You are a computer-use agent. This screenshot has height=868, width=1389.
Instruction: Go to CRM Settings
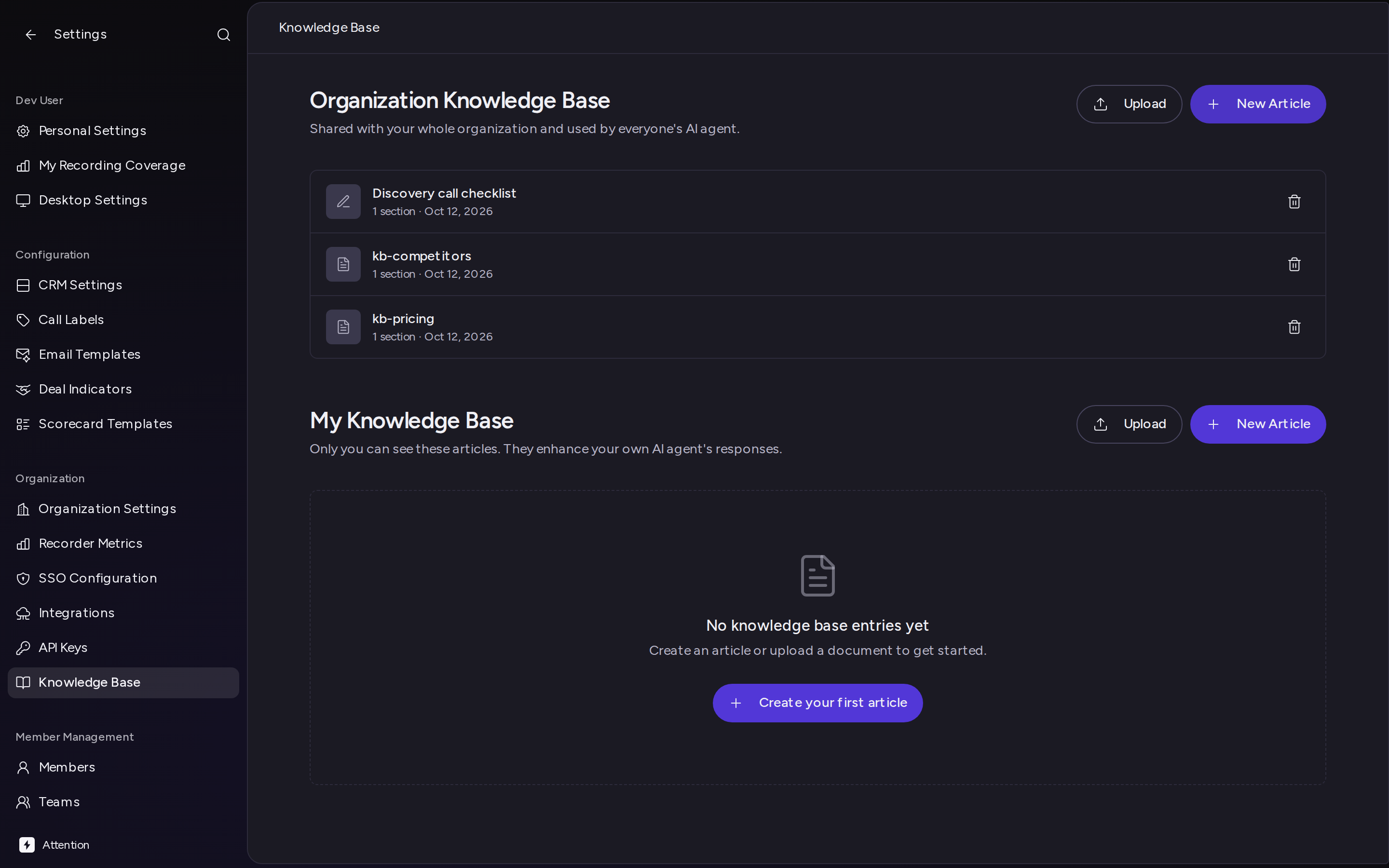point(123,285)
